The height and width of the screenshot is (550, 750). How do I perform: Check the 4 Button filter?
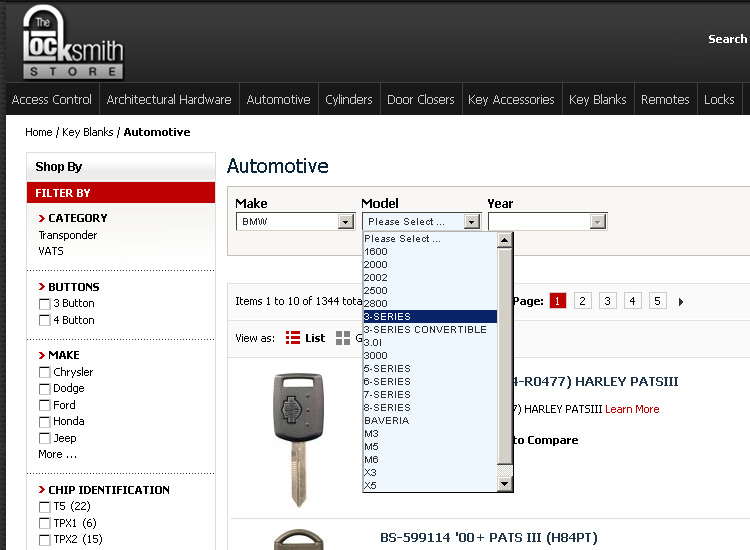click(x=44, y=320)
